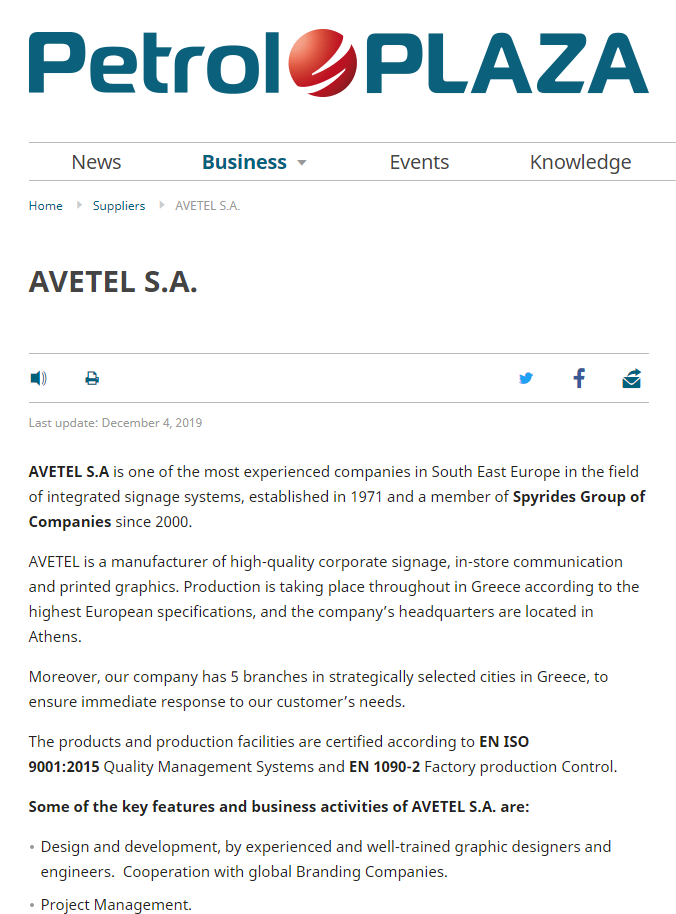Click the PLAZA text in site logo

[x=507, y=63]
